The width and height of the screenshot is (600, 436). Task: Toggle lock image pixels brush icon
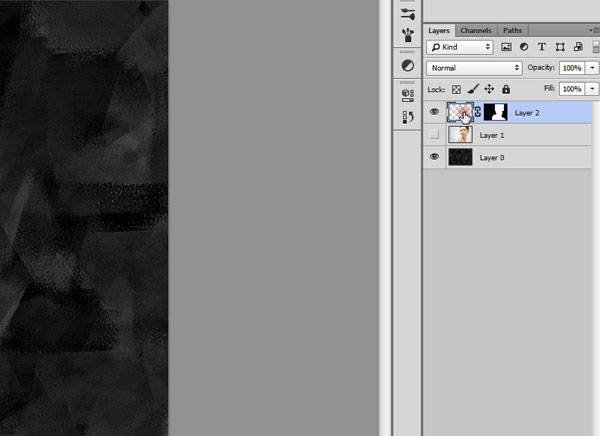click(473, 89)
